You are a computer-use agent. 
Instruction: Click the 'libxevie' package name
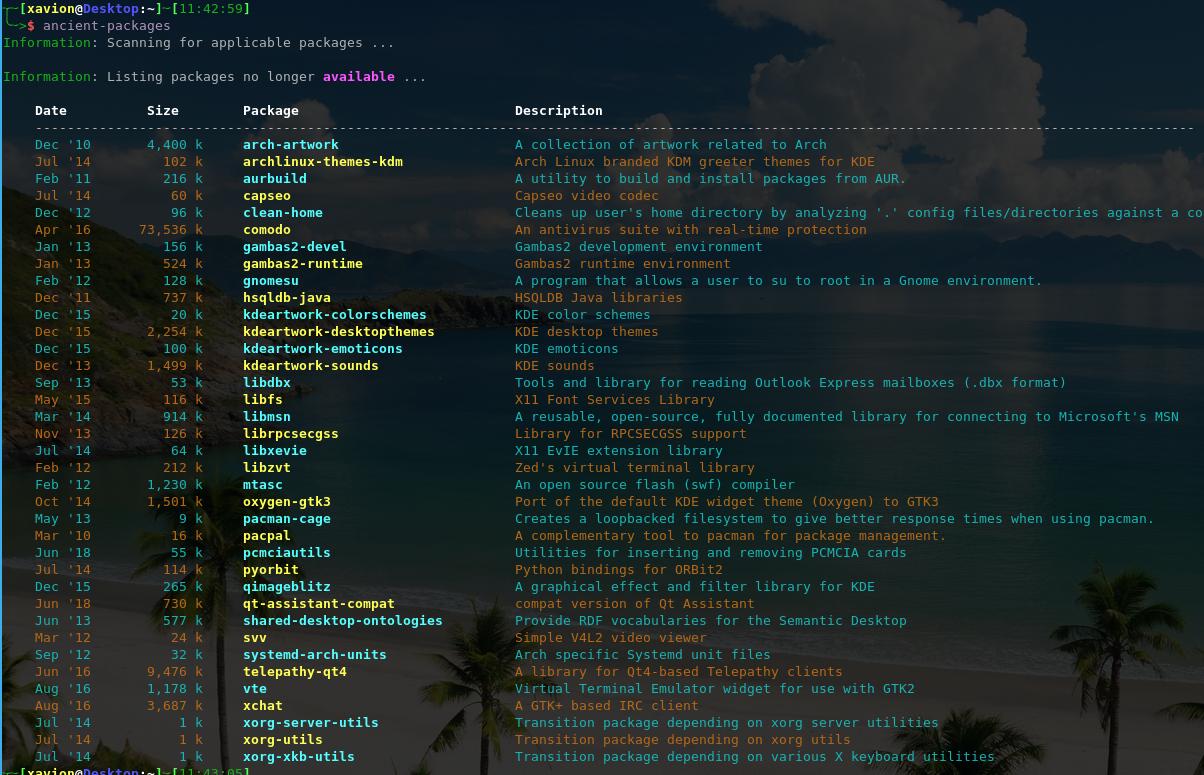point(275,450)
